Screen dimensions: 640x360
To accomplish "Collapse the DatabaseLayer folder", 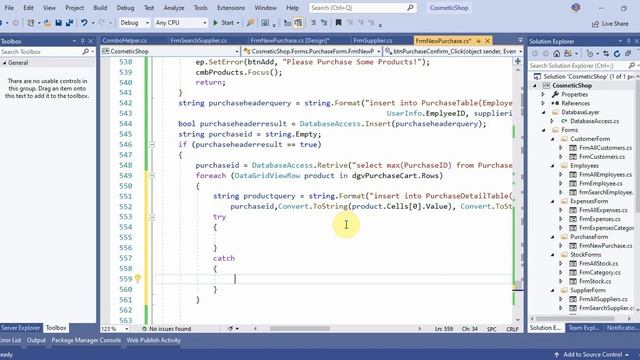I will click(544, 112).
